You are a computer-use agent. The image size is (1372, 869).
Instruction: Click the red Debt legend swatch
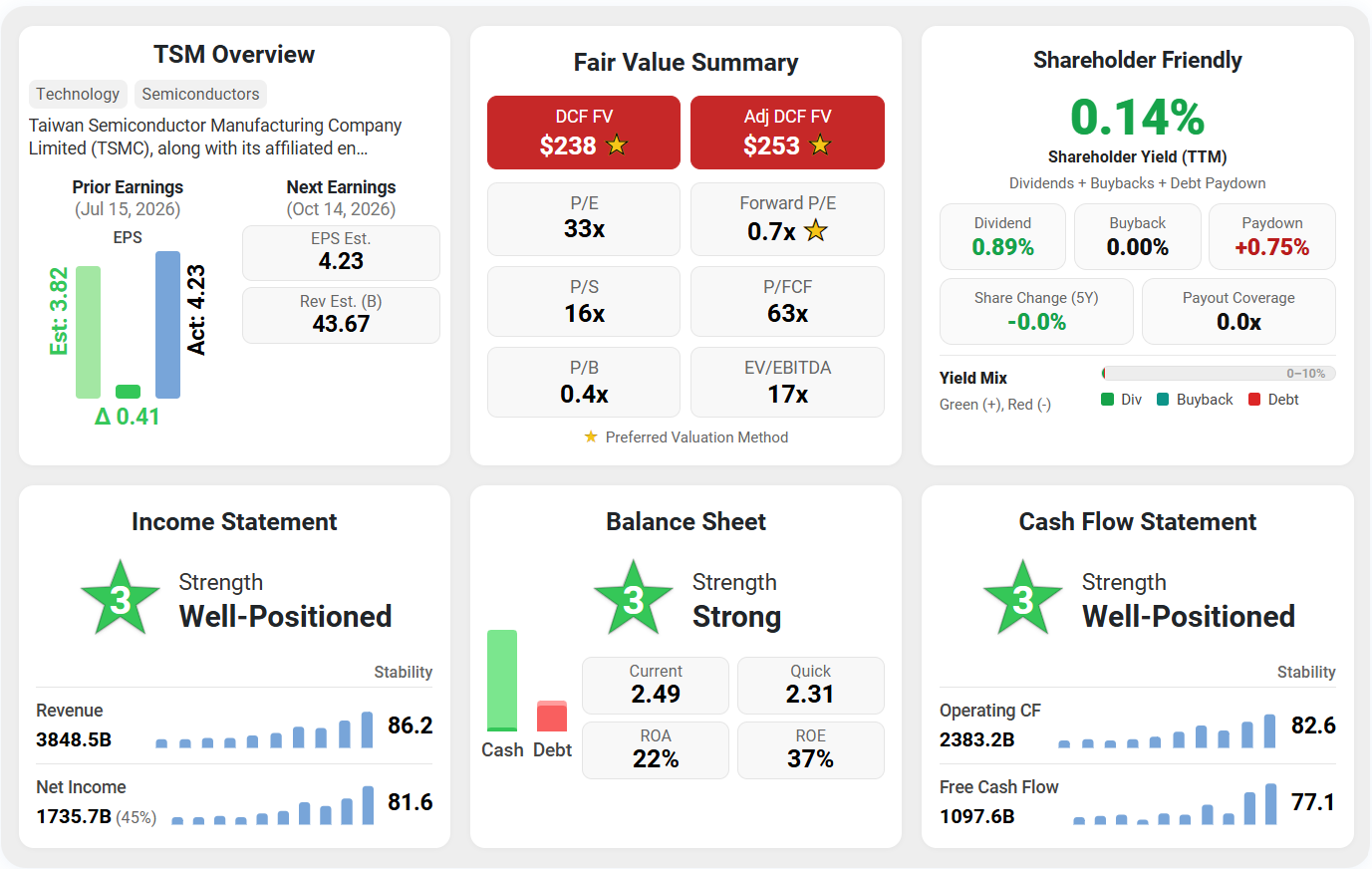pos(1254,400)
